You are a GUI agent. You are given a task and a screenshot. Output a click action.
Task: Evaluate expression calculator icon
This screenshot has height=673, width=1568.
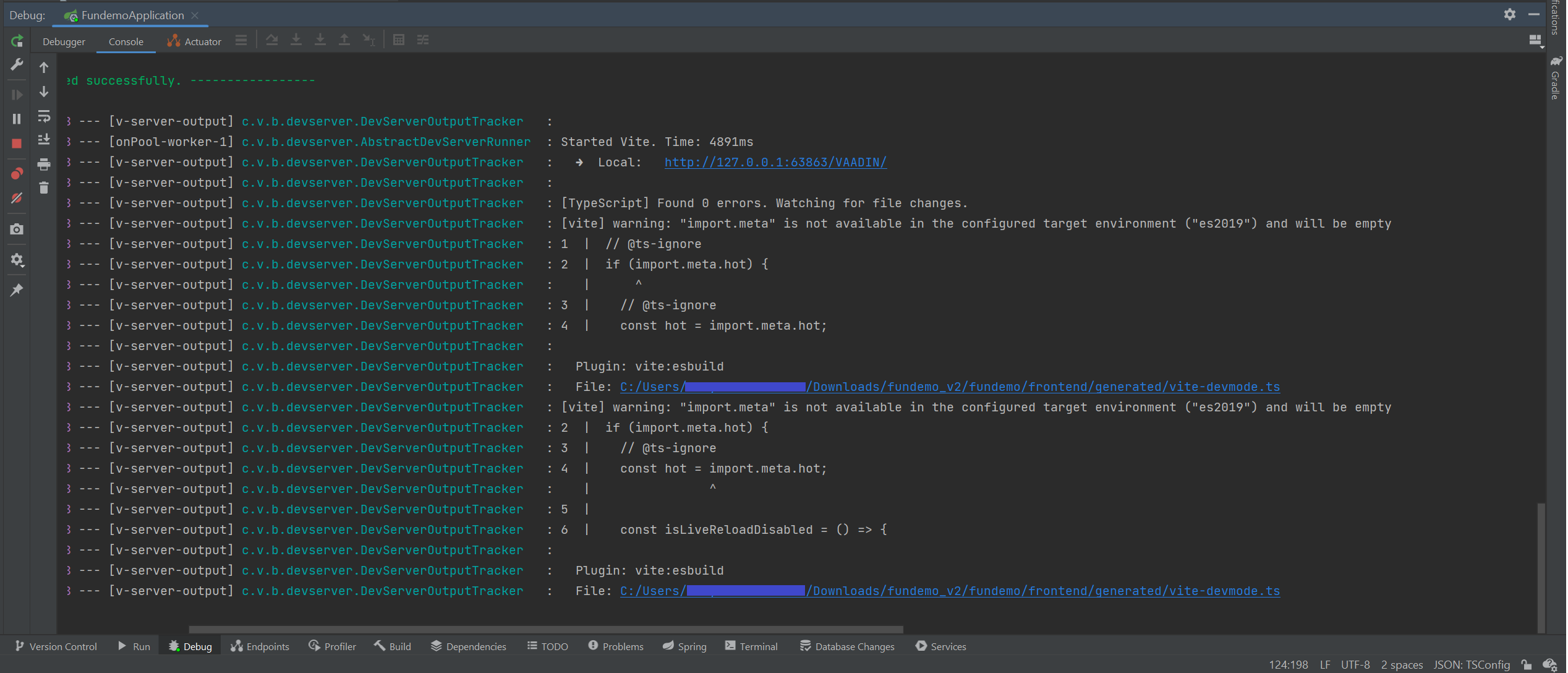pyautogui.click(x=399, y=40)
